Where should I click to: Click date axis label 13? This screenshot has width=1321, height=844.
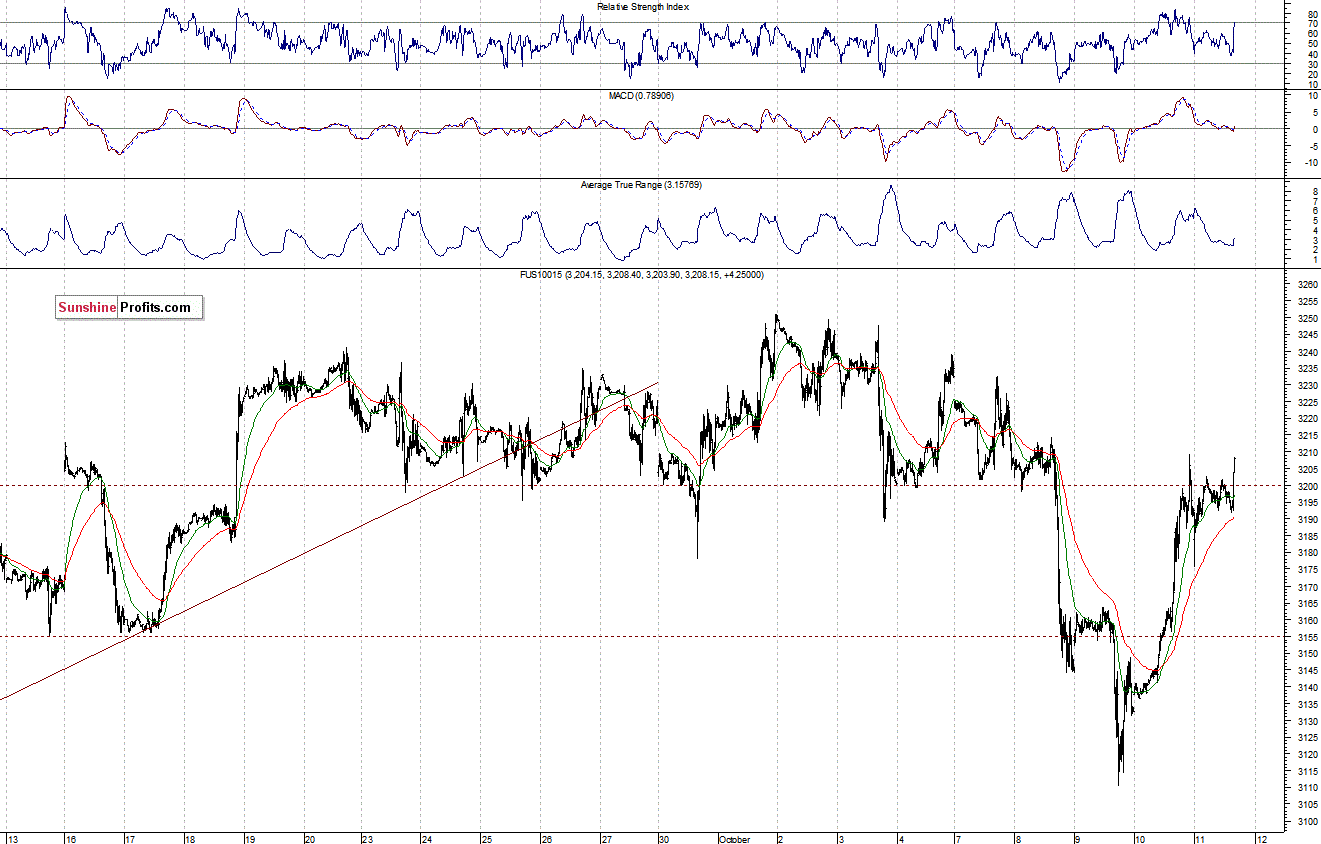point(12,839)
